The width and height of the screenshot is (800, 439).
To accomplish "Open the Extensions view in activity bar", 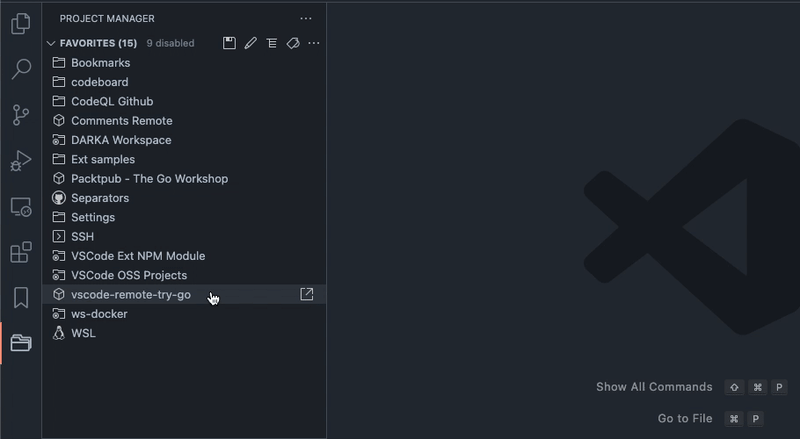I will point(21,252).
